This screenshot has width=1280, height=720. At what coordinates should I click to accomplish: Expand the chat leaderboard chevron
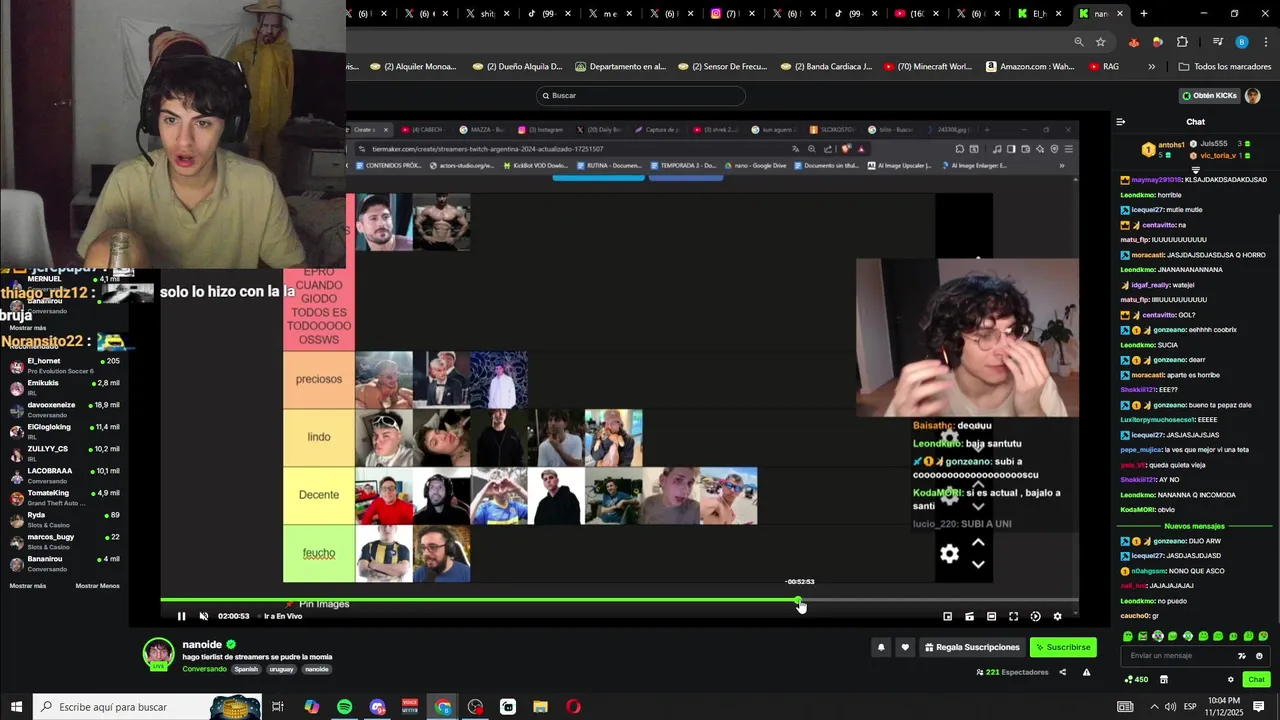[x=1195, y=171]
